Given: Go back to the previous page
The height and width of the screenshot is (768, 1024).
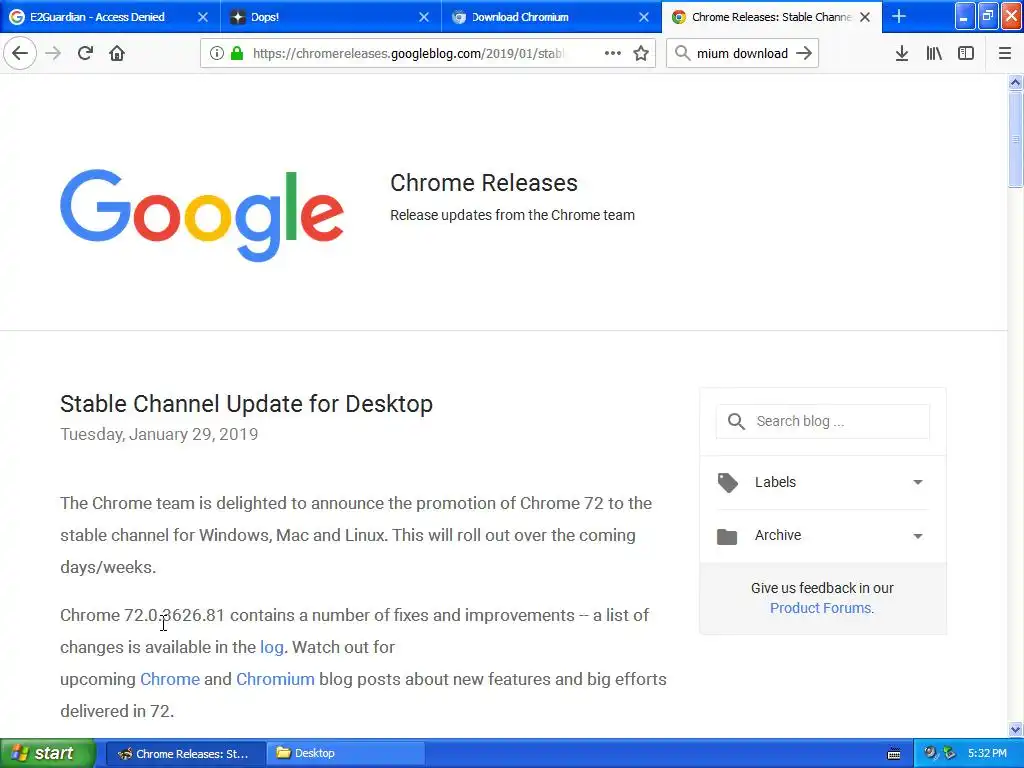Looking at the screenshot, I should (x=20, y=53).
